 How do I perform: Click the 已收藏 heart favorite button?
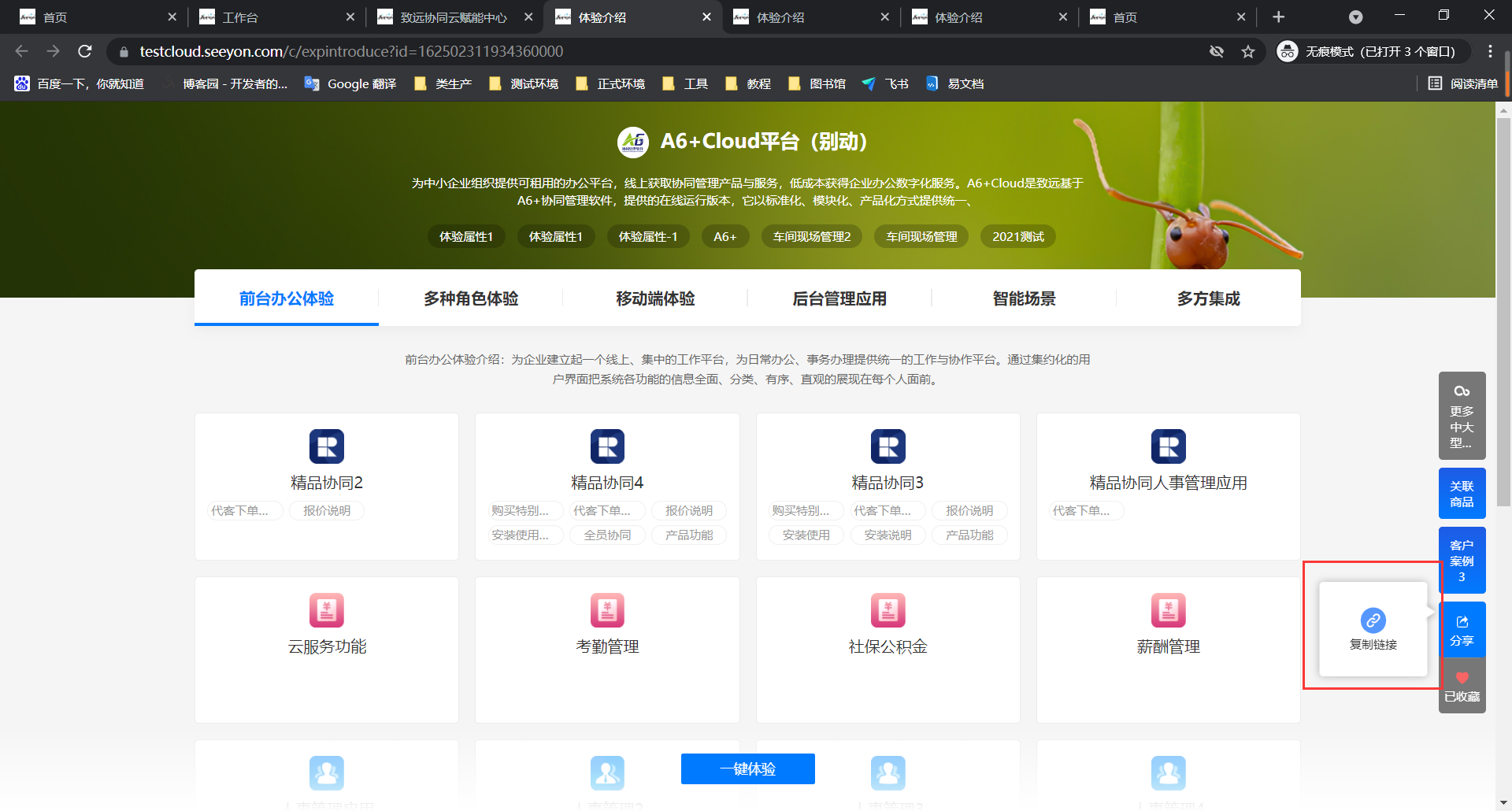[1462, 687]
